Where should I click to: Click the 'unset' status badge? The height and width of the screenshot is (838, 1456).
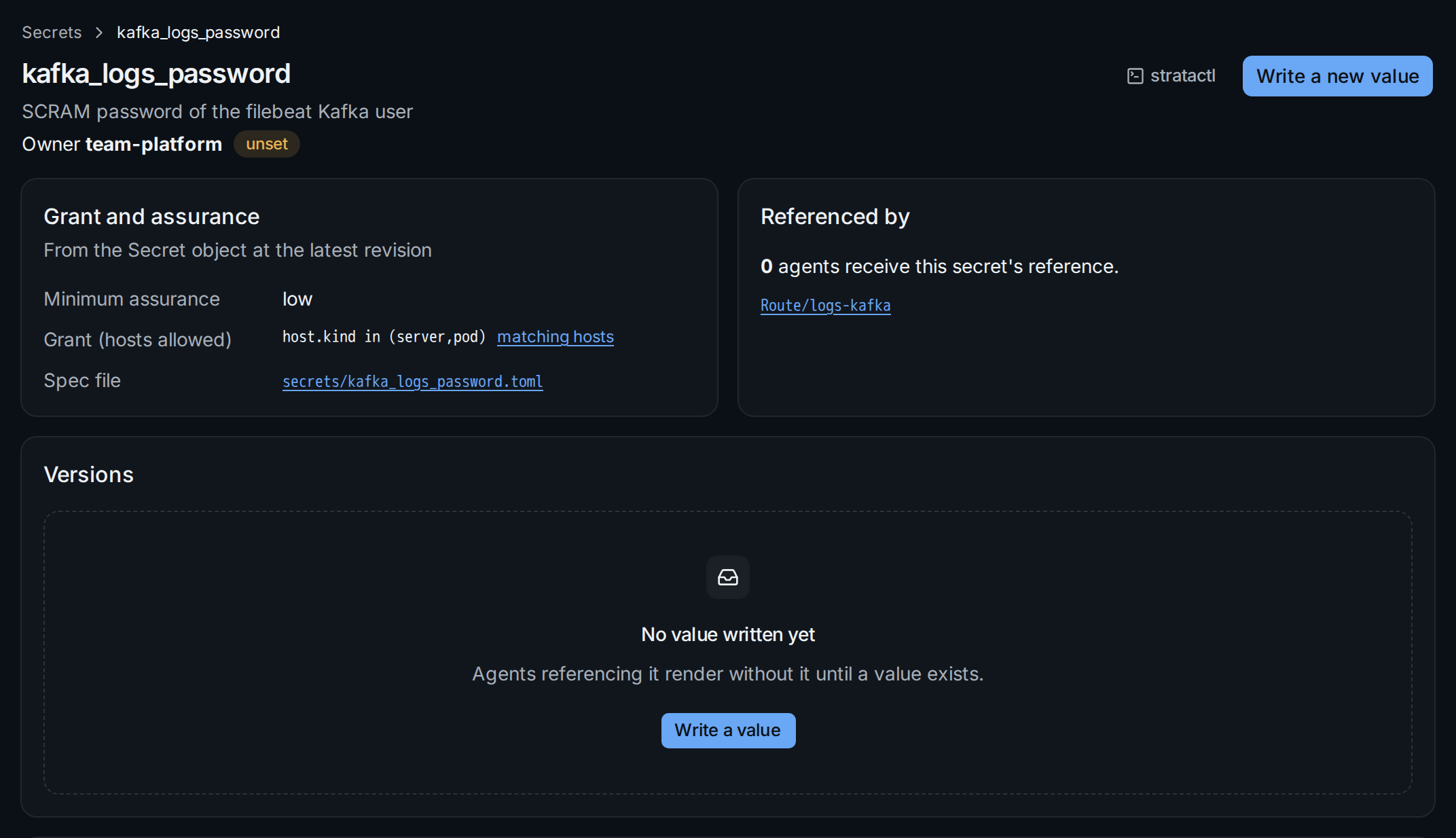(x=267, y=144)
